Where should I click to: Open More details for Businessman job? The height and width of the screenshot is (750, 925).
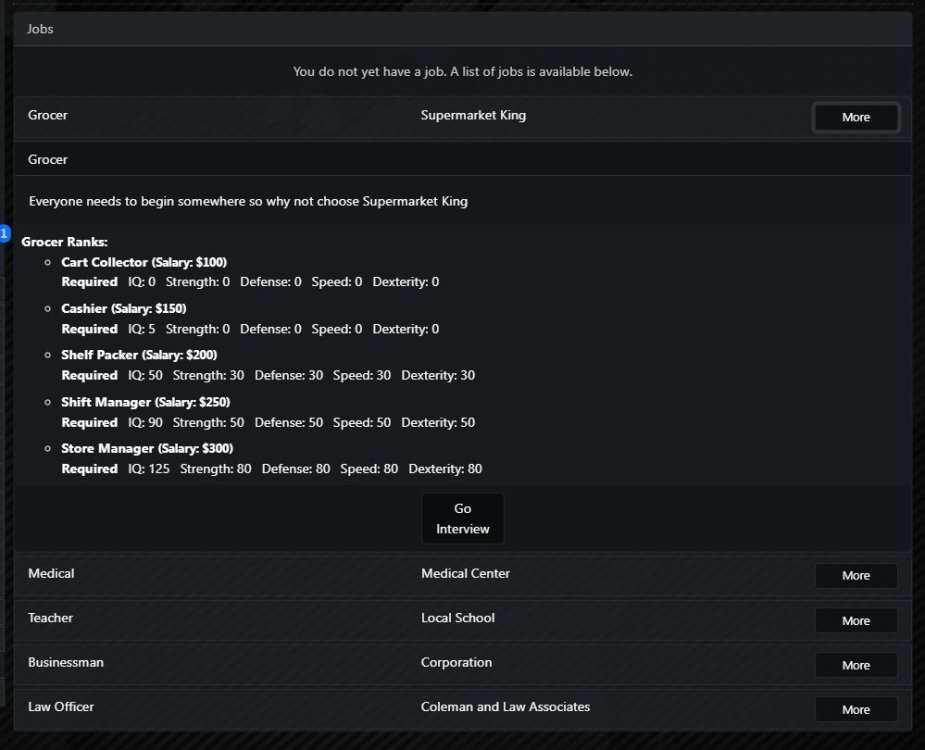(x=856, y=665)
